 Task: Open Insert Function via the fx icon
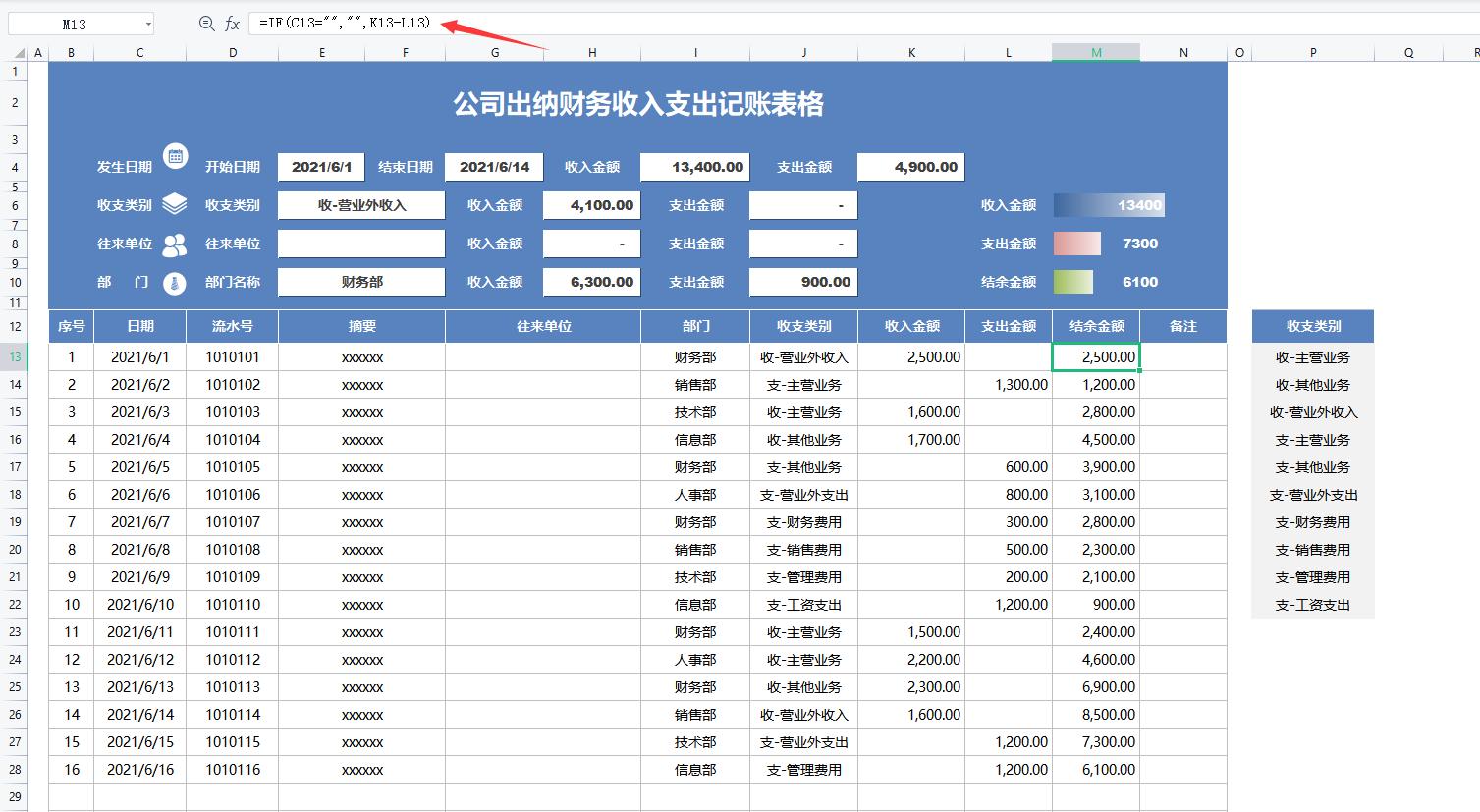(x=232, y=22)
